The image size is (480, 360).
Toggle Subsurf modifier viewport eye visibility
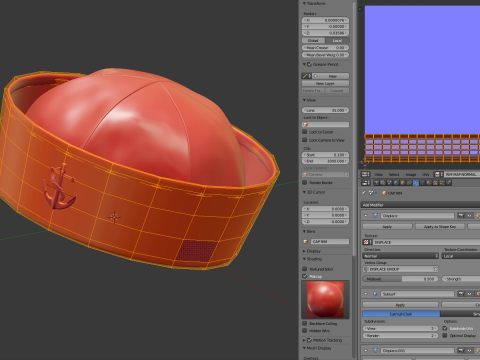coord(469,294)
